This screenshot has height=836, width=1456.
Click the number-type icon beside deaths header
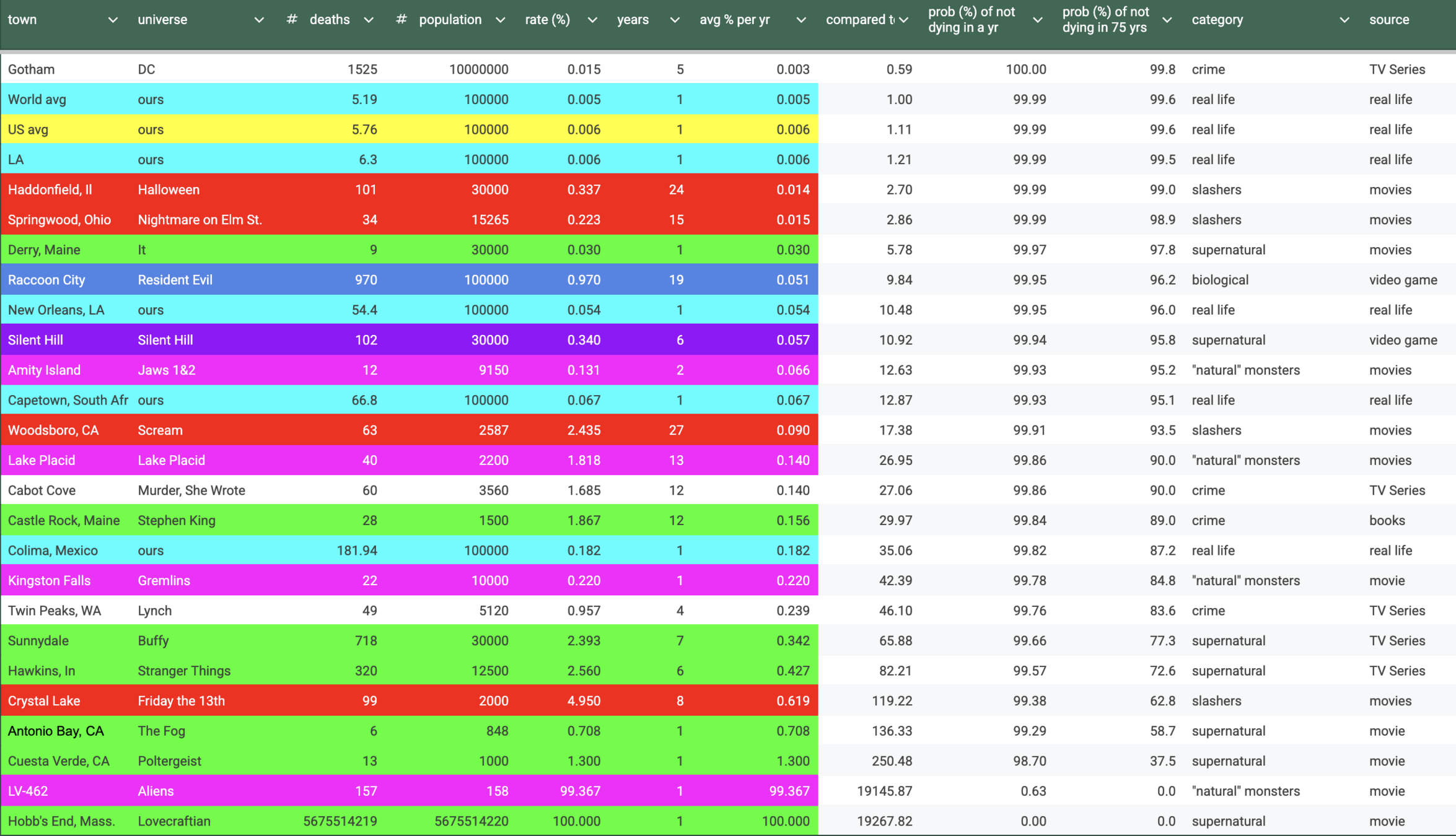point(292,20)
